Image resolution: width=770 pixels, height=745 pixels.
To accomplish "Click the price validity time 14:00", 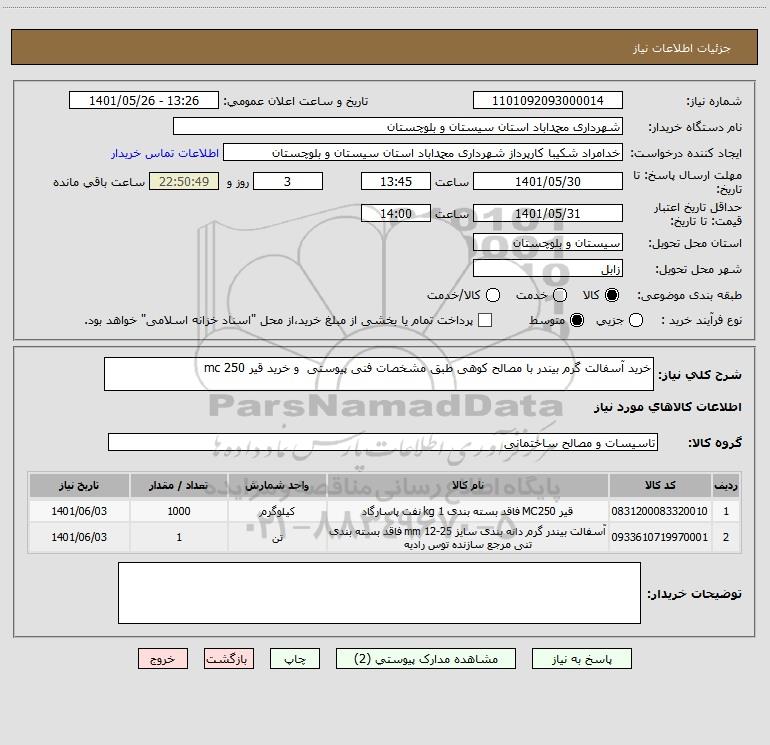I will (396, 213).
